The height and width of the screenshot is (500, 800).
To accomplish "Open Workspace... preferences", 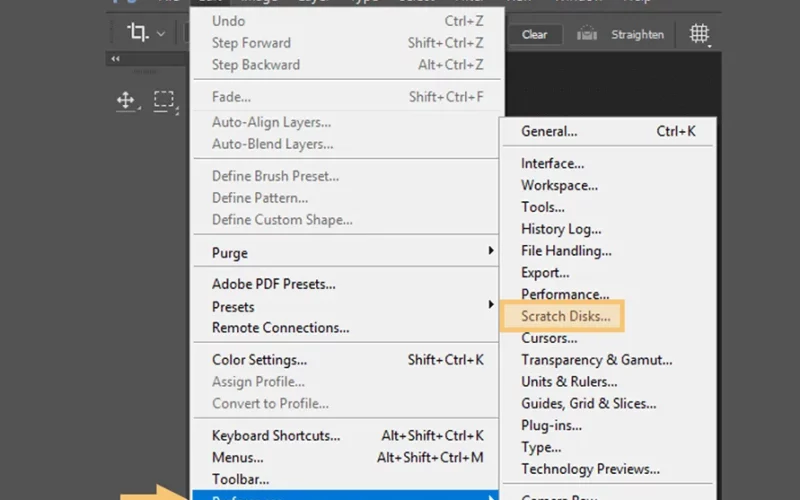I will [x=608, y=185].
